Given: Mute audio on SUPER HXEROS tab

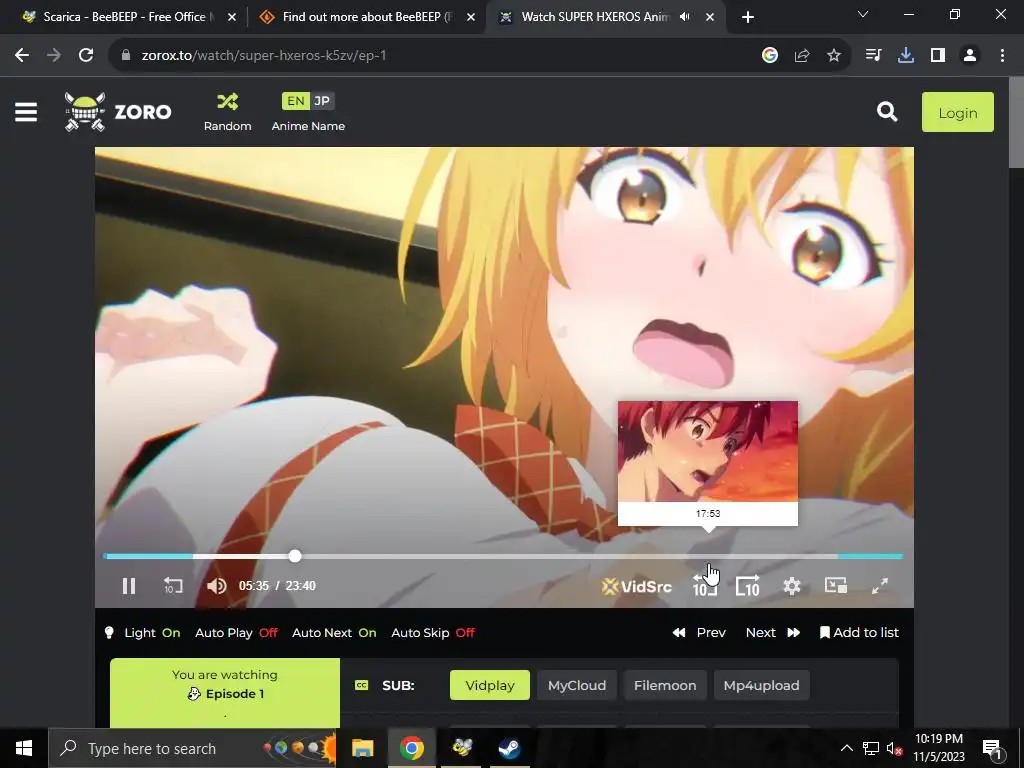Looking at the screenshot, I should 684,17.
